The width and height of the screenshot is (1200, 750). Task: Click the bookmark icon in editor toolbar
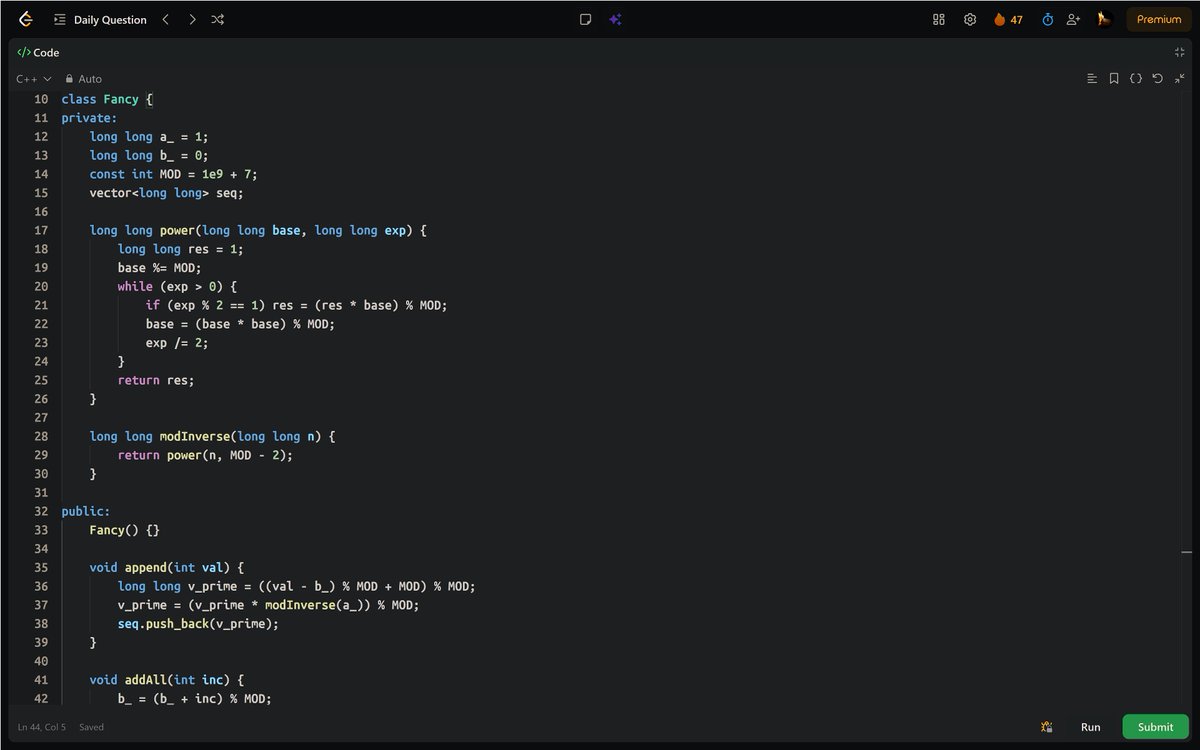point(1114,78)
